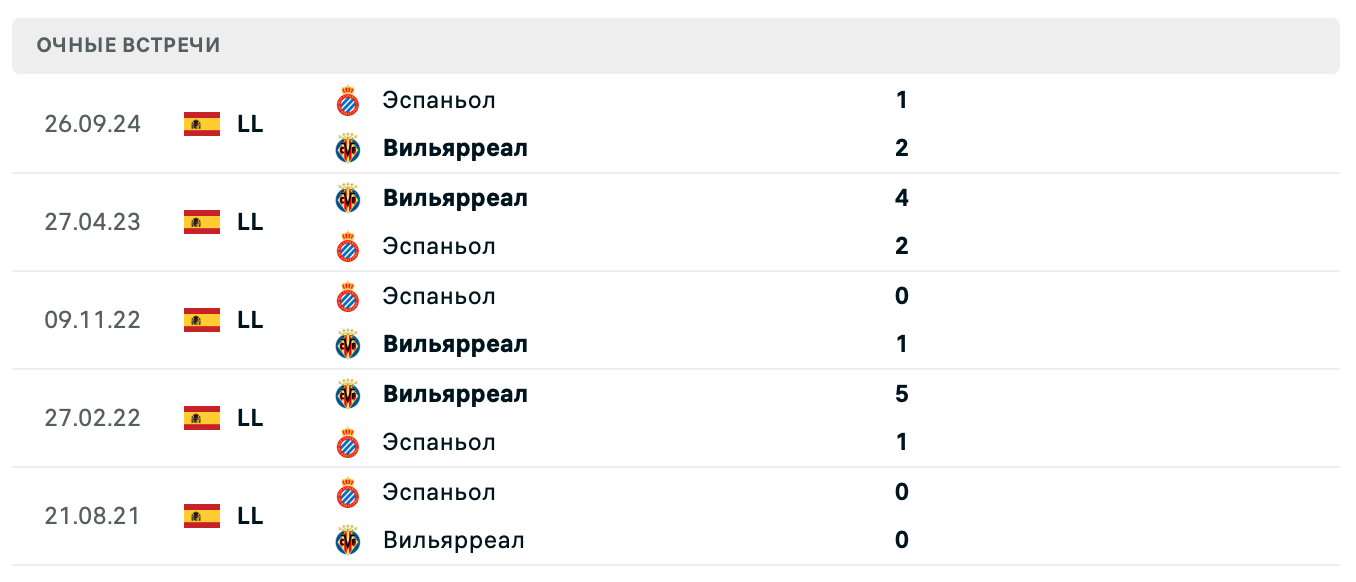1356x582 pixels.
Task: Click Вильярреал score 5 in 27.02.22 match
Action: click(901, 394)
